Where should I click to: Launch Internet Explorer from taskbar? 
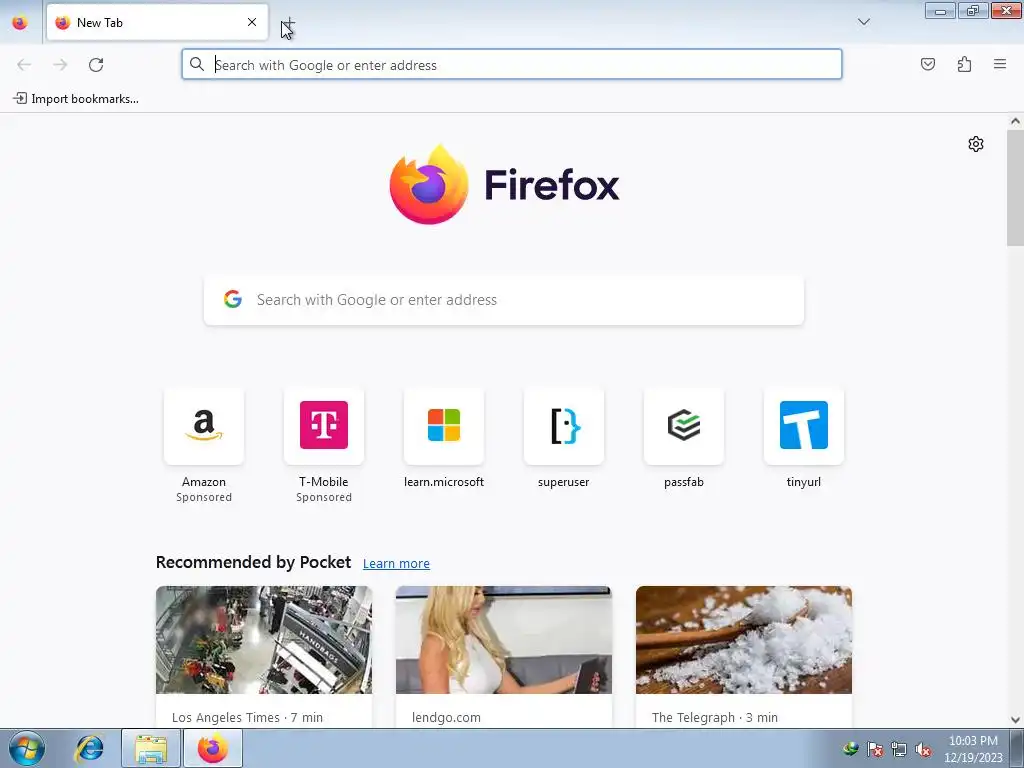coord(89,748)
